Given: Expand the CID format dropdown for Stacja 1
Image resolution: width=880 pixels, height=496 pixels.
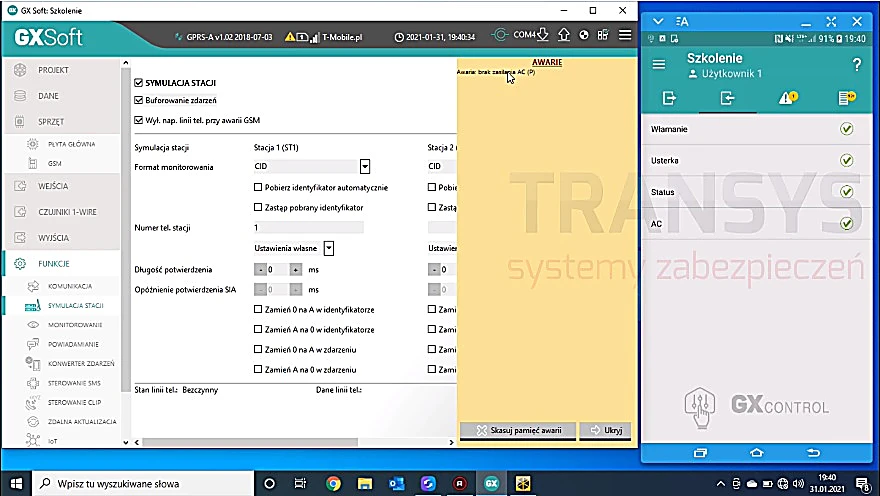Looking at the screenshot, I should (365, 166).
